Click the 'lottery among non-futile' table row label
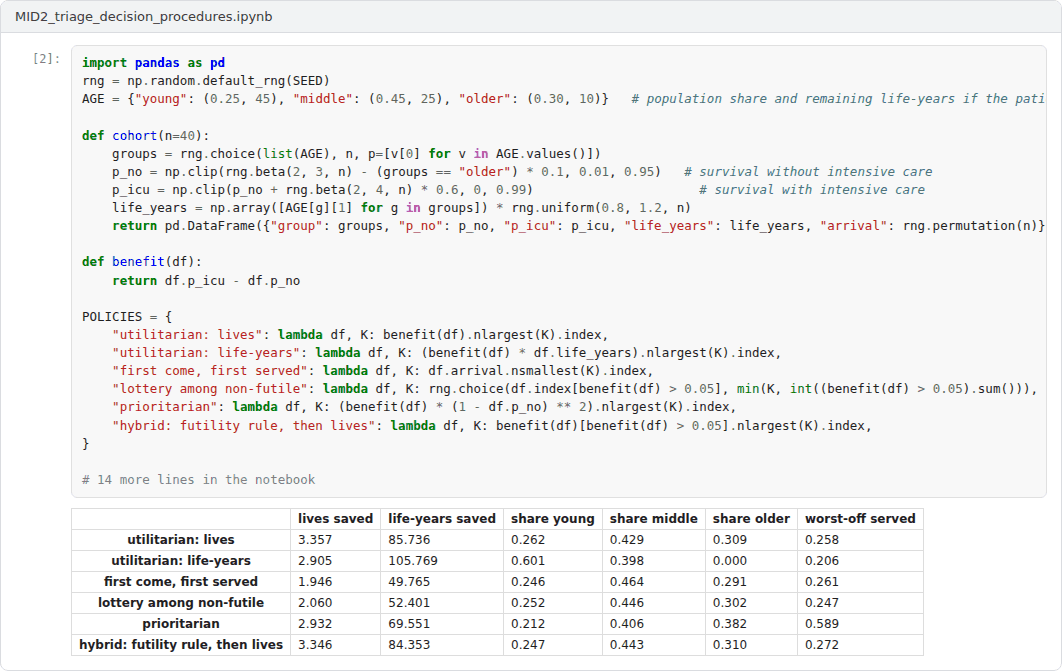This screenshot has width=1062, height=671. click(x=181, y=603)
